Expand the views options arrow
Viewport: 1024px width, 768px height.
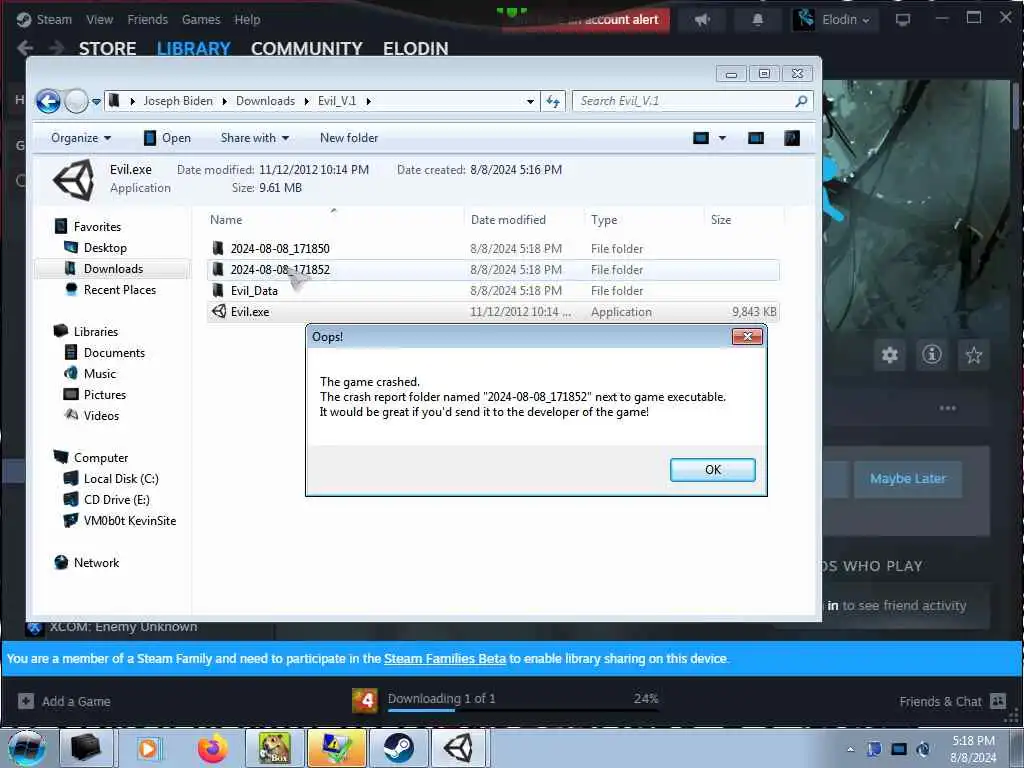coord(722,138)
